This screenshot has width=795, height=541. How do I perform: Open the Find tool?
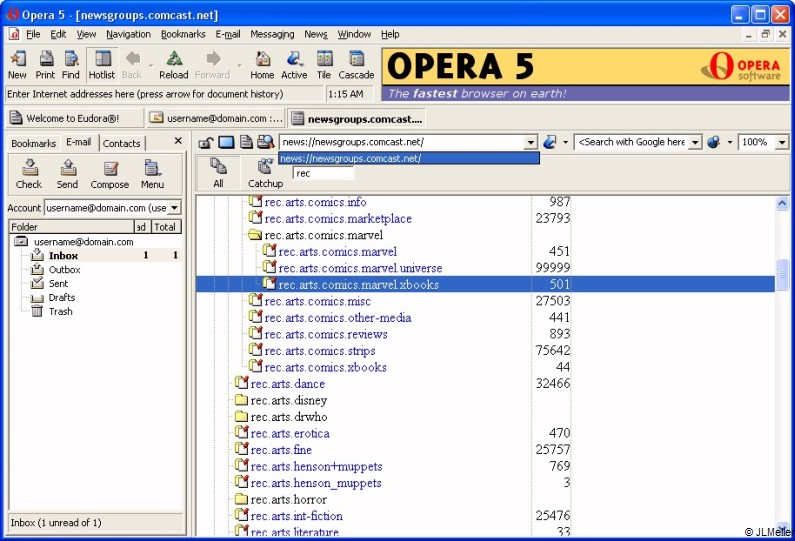coord(71,65)
